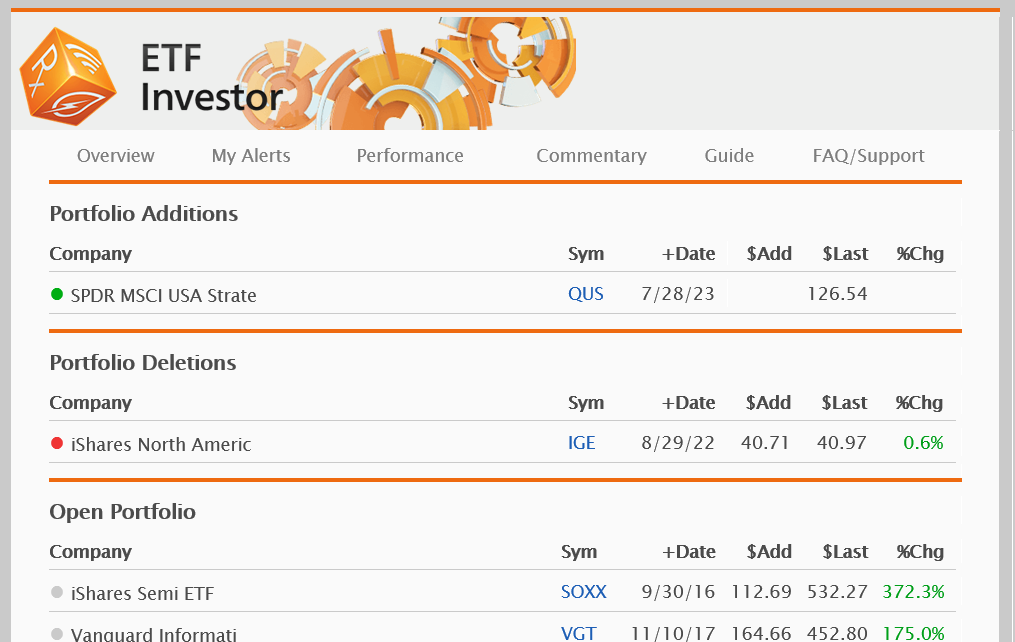Click the 40.97 last price for IGE
1015x642 pixels.
coord(842,443)
